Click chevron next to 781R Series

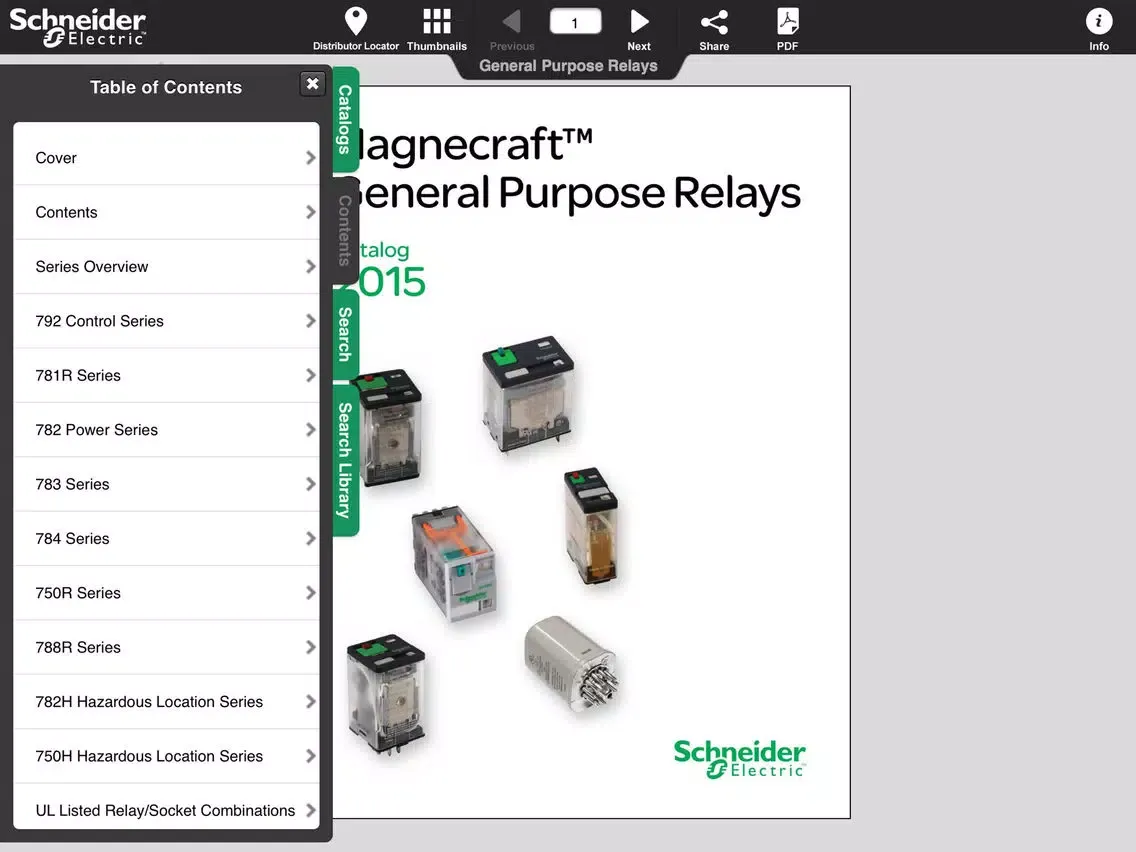coord(311,375)
